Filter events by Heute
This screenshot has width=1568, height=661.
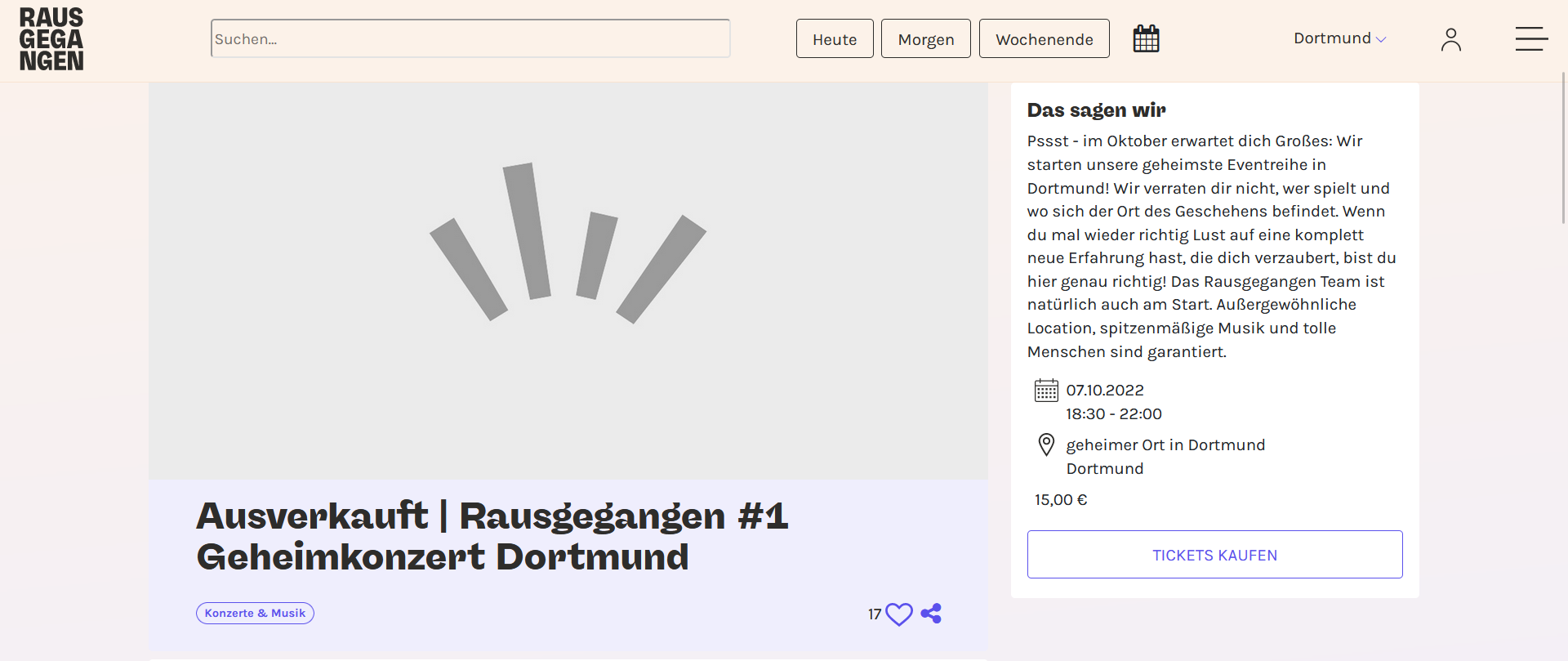coord(835,38)
